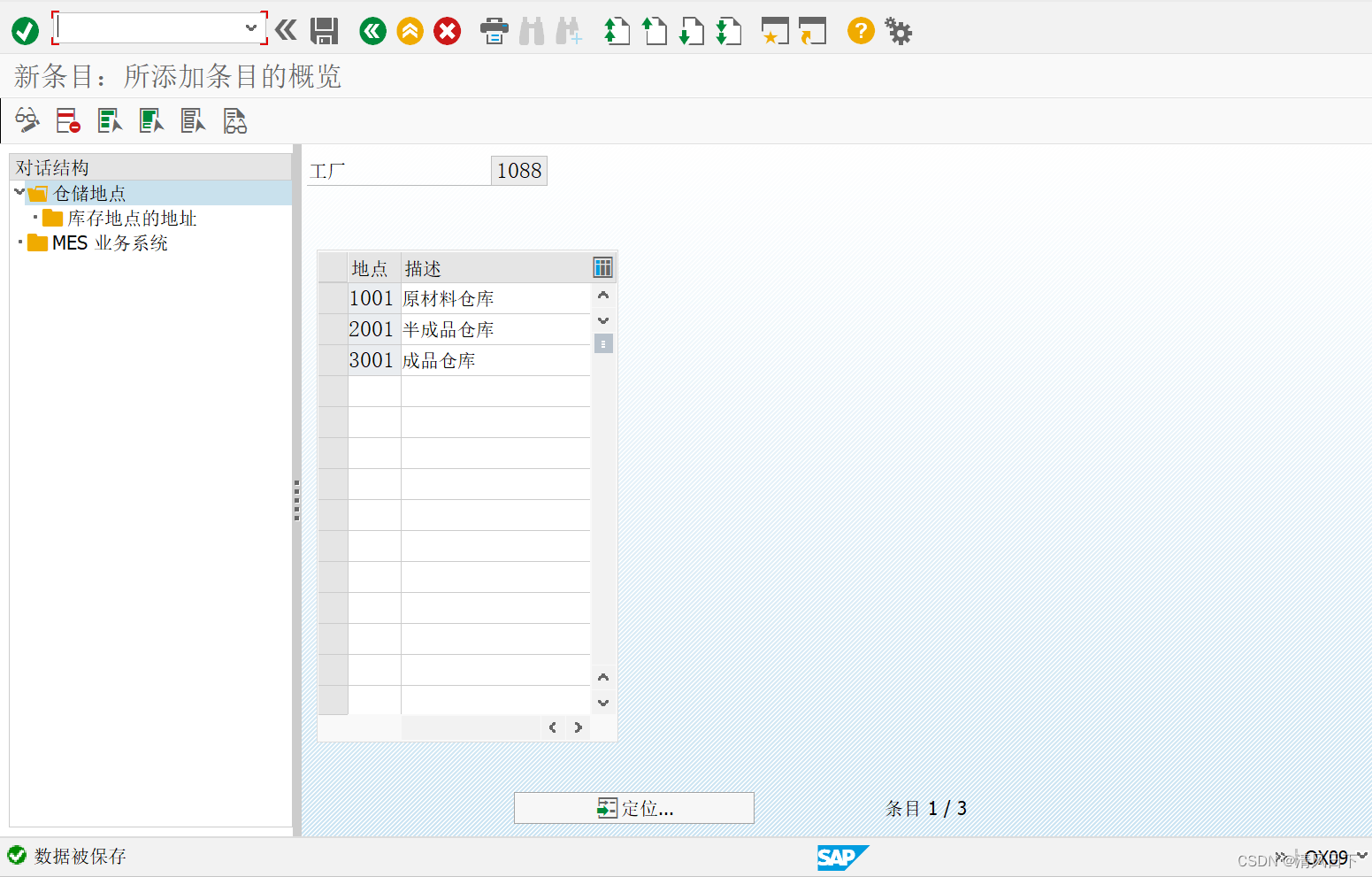Image resolution: width=1372 pixels, height=877 pixels.
Task: Click the 定位... position button
Action: (634, 808)
